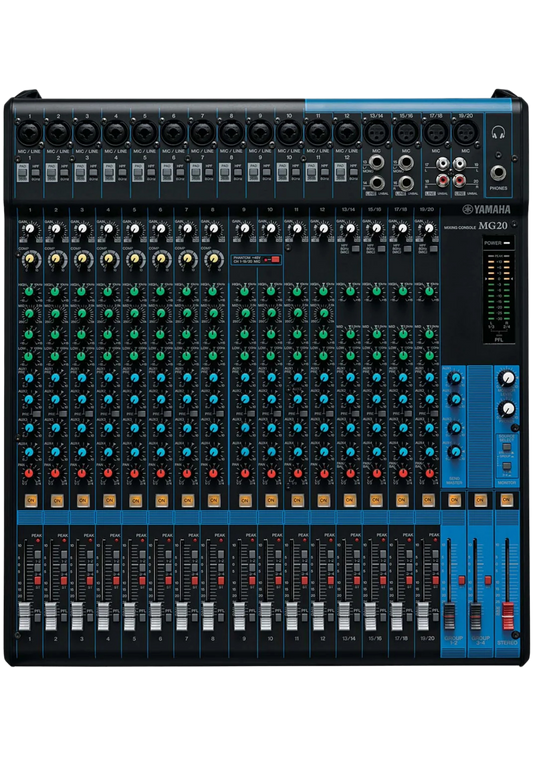This screenshot has width=533, height=759.
Task: Click the channel 20 red RCA jack
Action: coord(459,181)
